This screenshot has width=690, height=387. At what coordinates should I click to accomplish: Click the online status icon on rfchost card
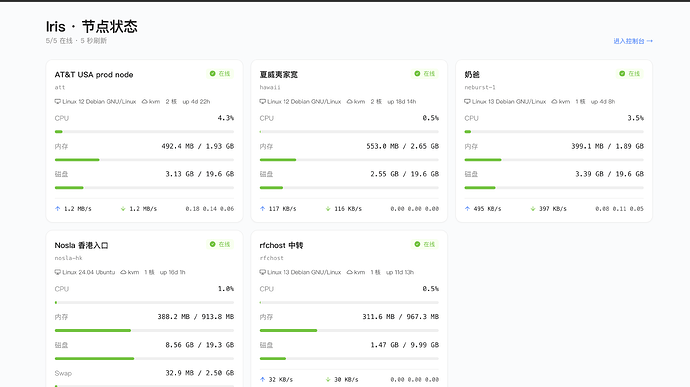point(417,244)
